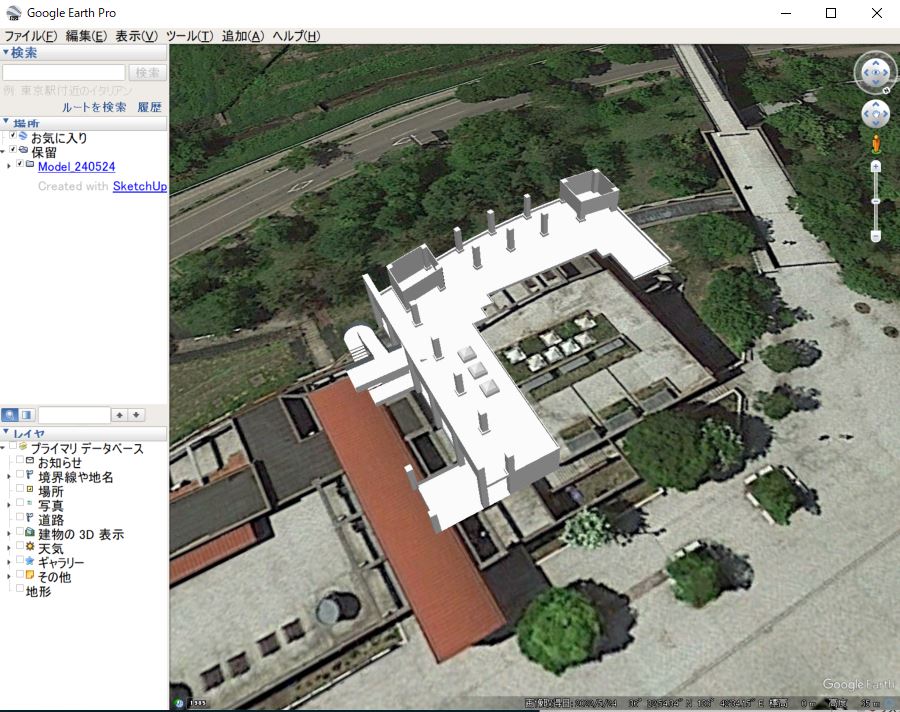
Task: Click the Model_240524 folder icon
Action: pos(30,164)
